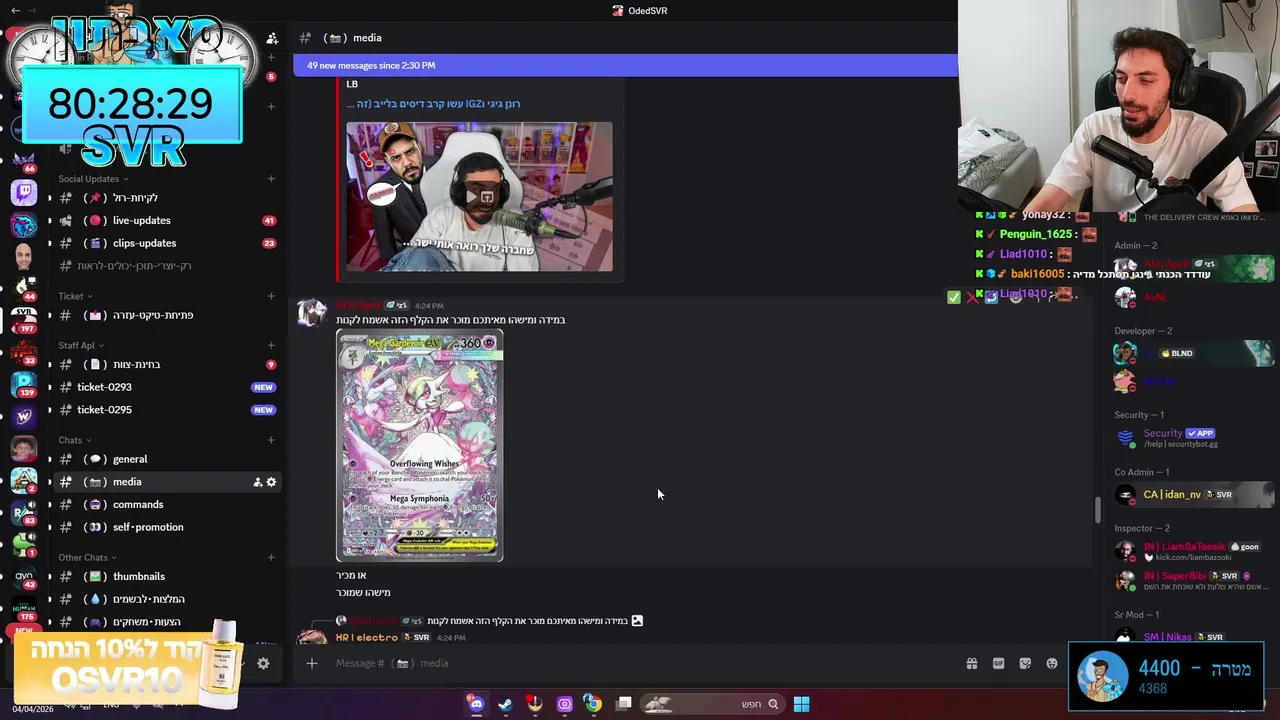Image resolution: width=1280 pixels, height=720 pixels.
Task: Create channel in Staff Apl category
Action: (271, 345)
